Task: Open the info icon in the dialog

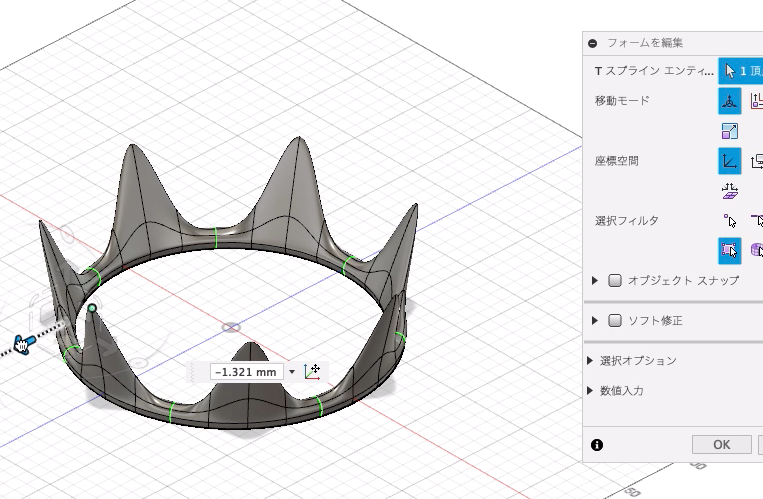Action: pyautogui.click(x=597, y=445)
